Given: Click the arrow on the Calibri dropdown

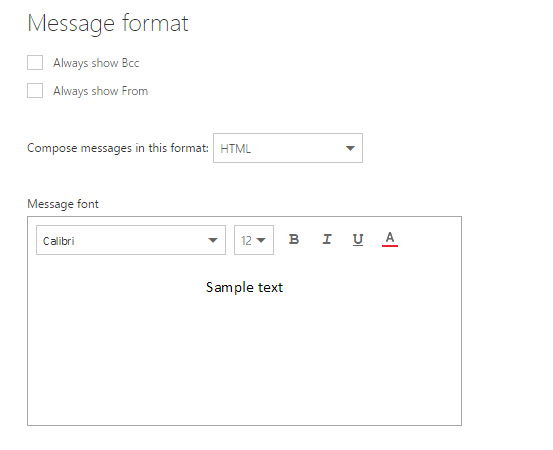Looking at the screenshot, I should [213, 240].
